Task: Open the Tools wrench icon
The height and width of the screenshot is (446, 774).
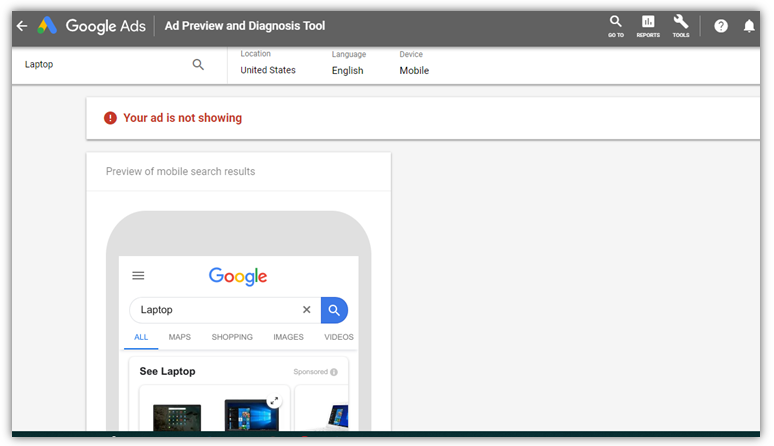Action: tap(681, 26)
